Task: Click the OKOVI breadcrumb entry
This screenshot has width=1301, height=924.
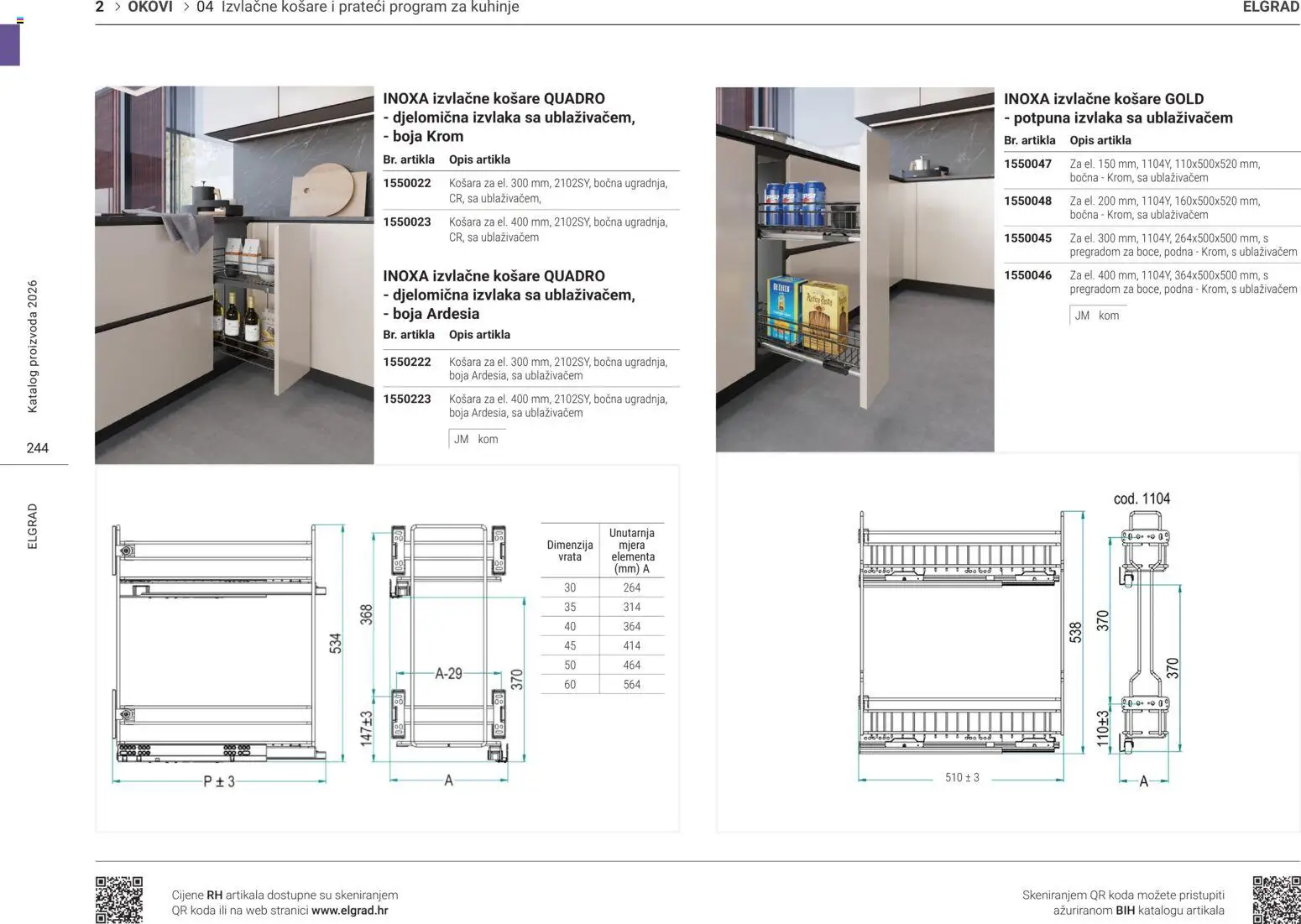Action: pos(149,7)
